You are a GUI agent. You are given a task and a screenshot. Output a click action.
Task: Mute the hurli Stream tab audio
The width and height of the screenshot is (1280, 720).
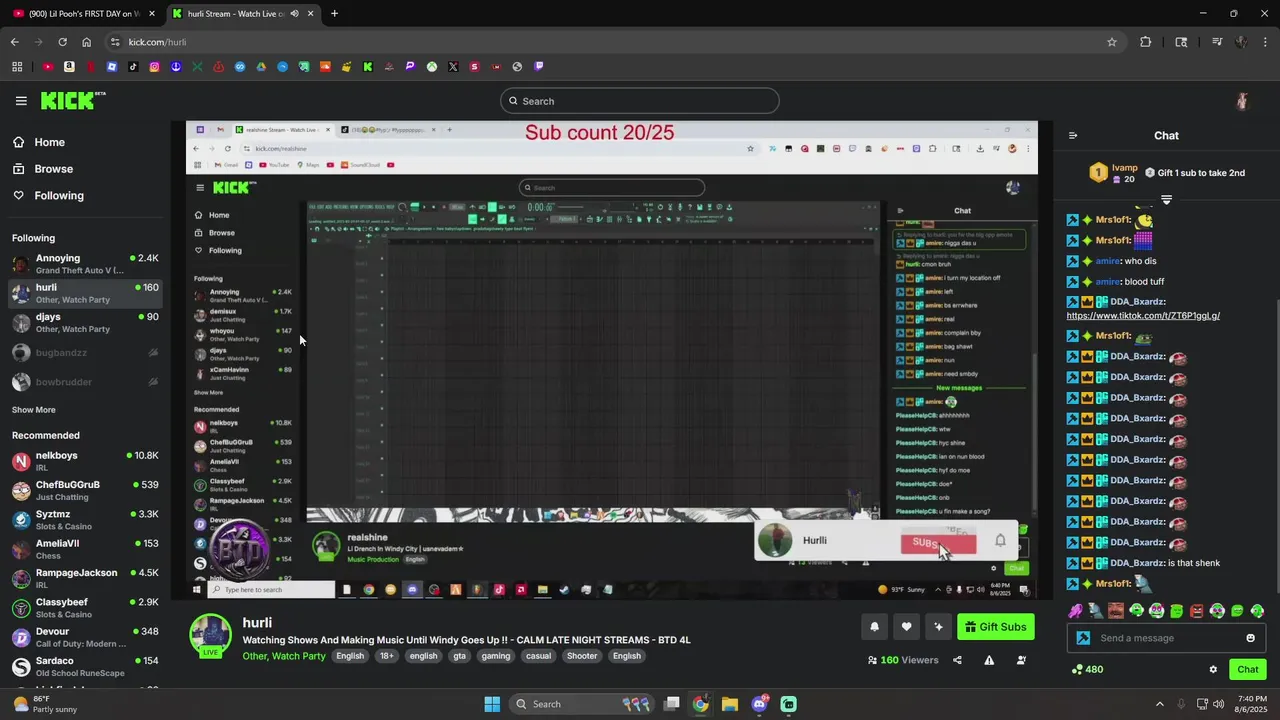[294, 14]
